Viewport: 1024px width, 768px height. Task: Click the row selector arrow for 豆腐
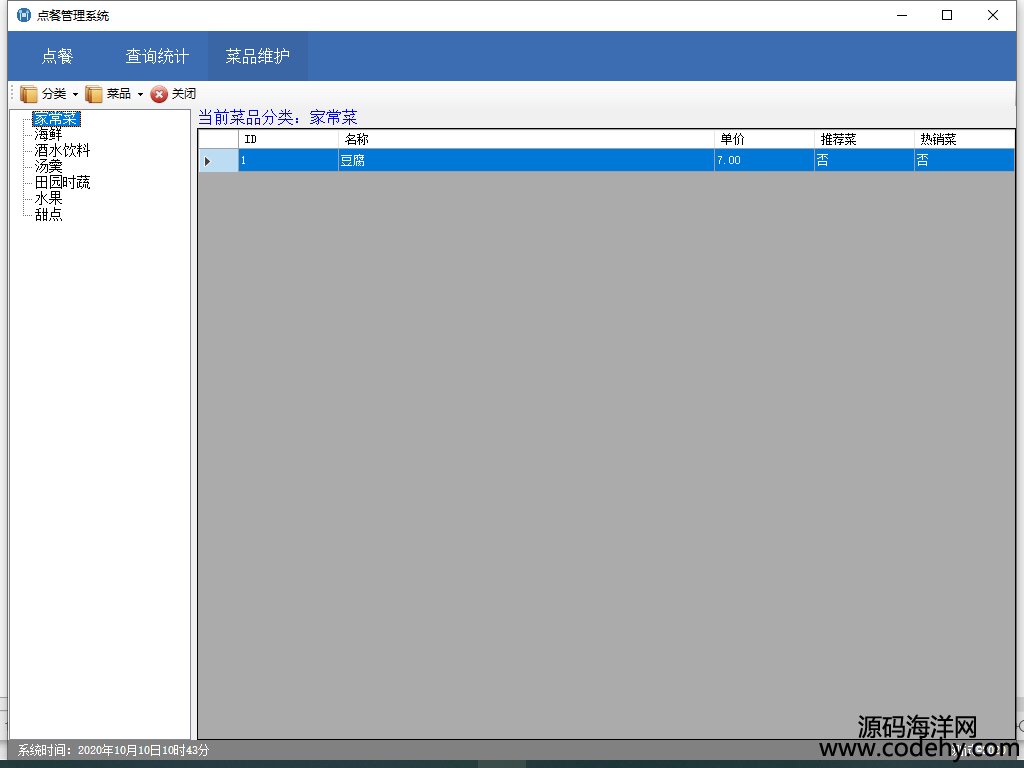[x=208, y=161]
